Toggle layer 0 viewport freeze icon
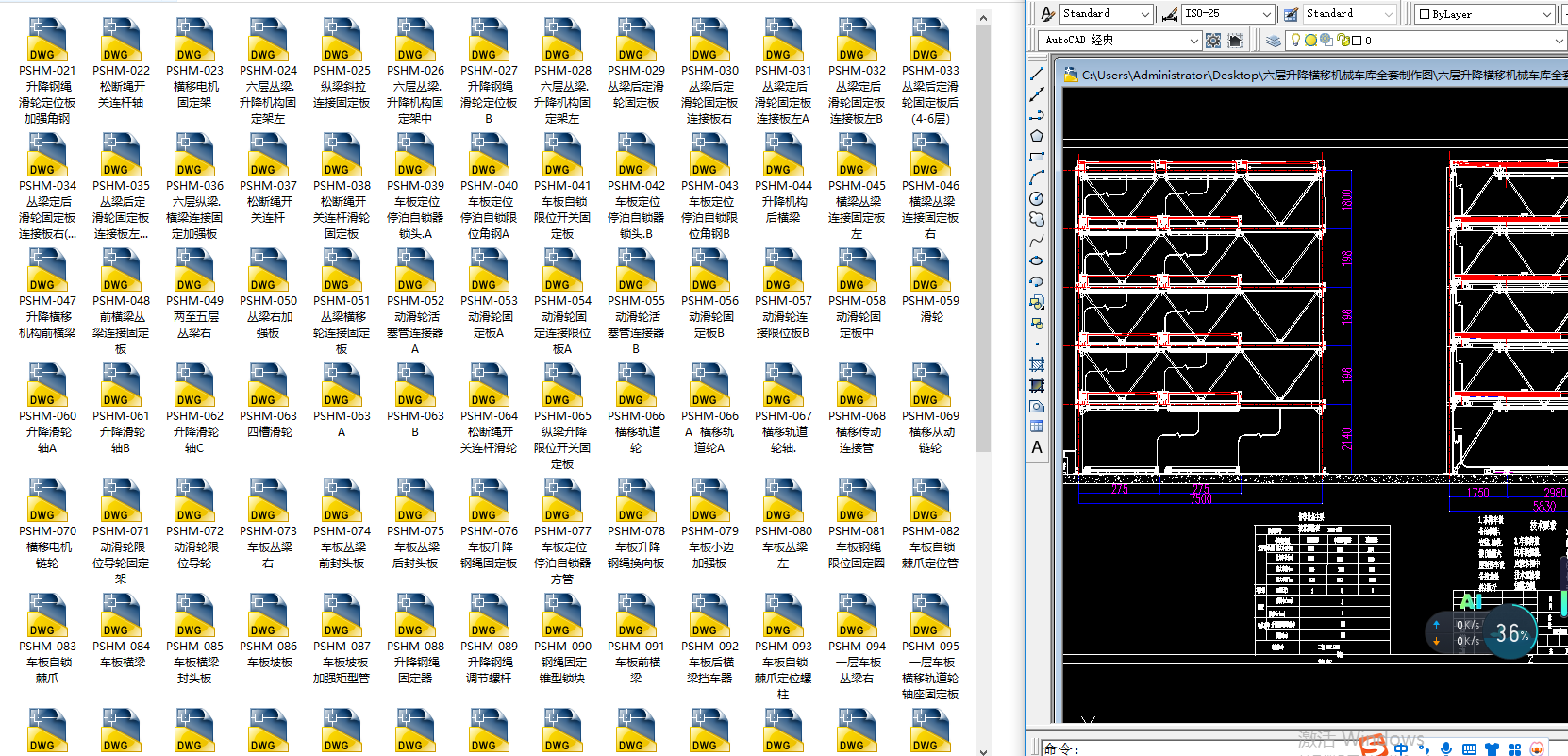1568x756 pixels. coord(1326,41)
